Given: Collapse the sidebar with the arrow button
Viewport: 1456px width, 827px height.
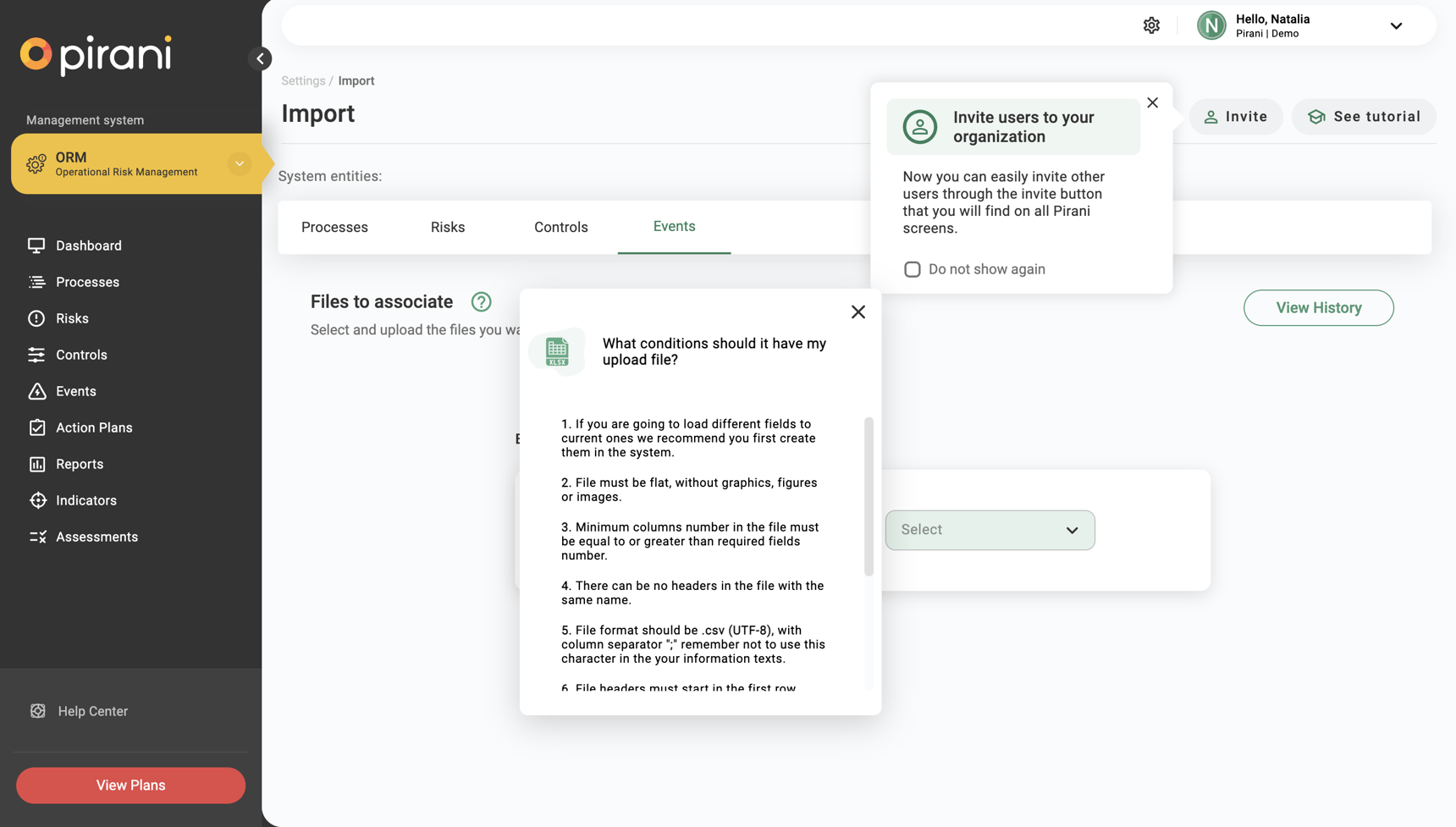Looking at the screenshot, I should pyautogui.click(x=261, y=58).
